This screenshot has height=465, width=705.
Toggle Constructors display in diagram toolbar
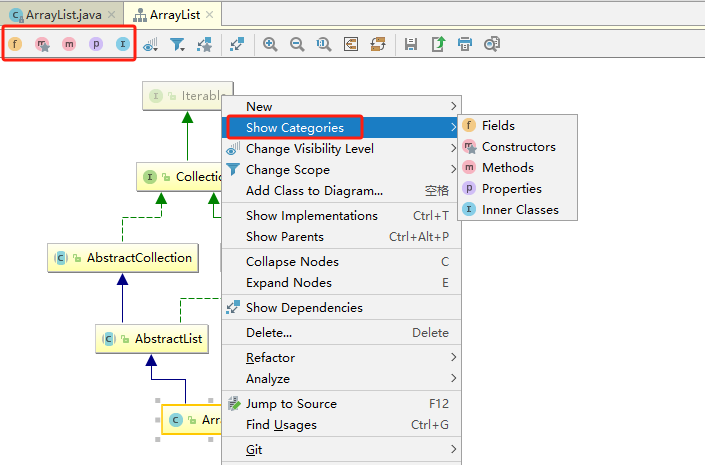point(42,44)
